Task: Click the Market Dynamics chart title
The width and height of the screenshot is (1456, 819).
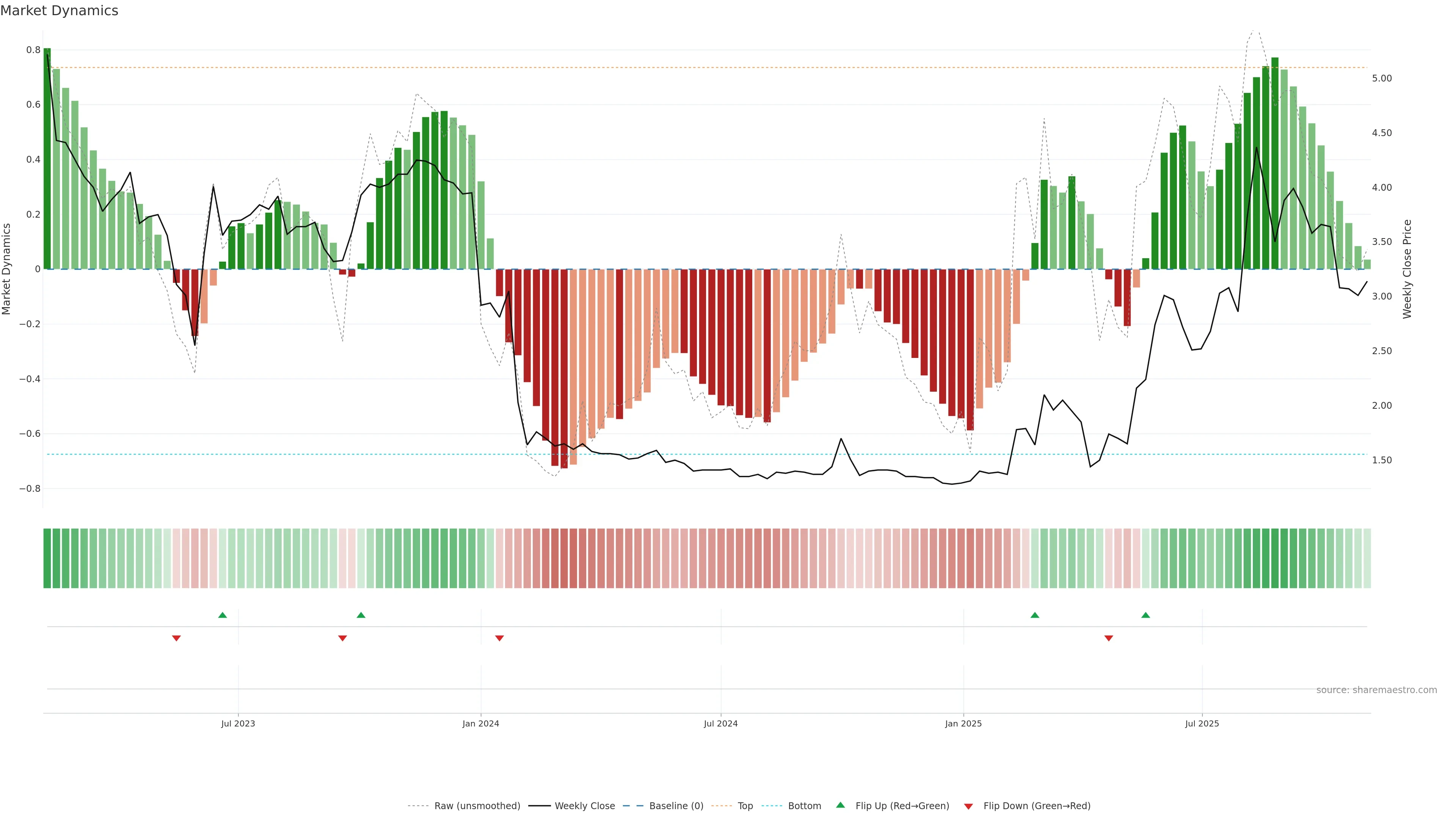Action: [60, 11]
